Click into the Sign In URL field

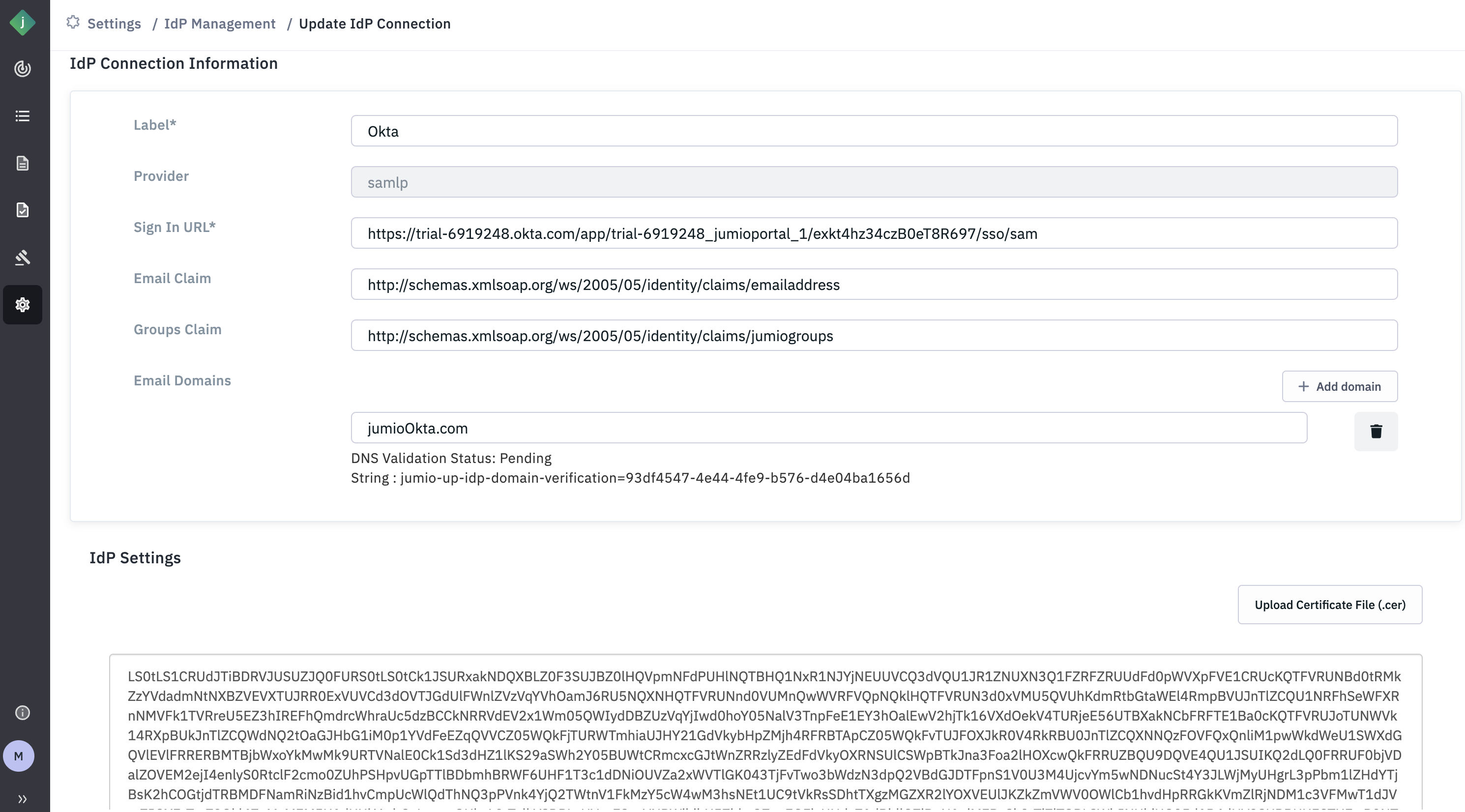[x=874, y=233]
